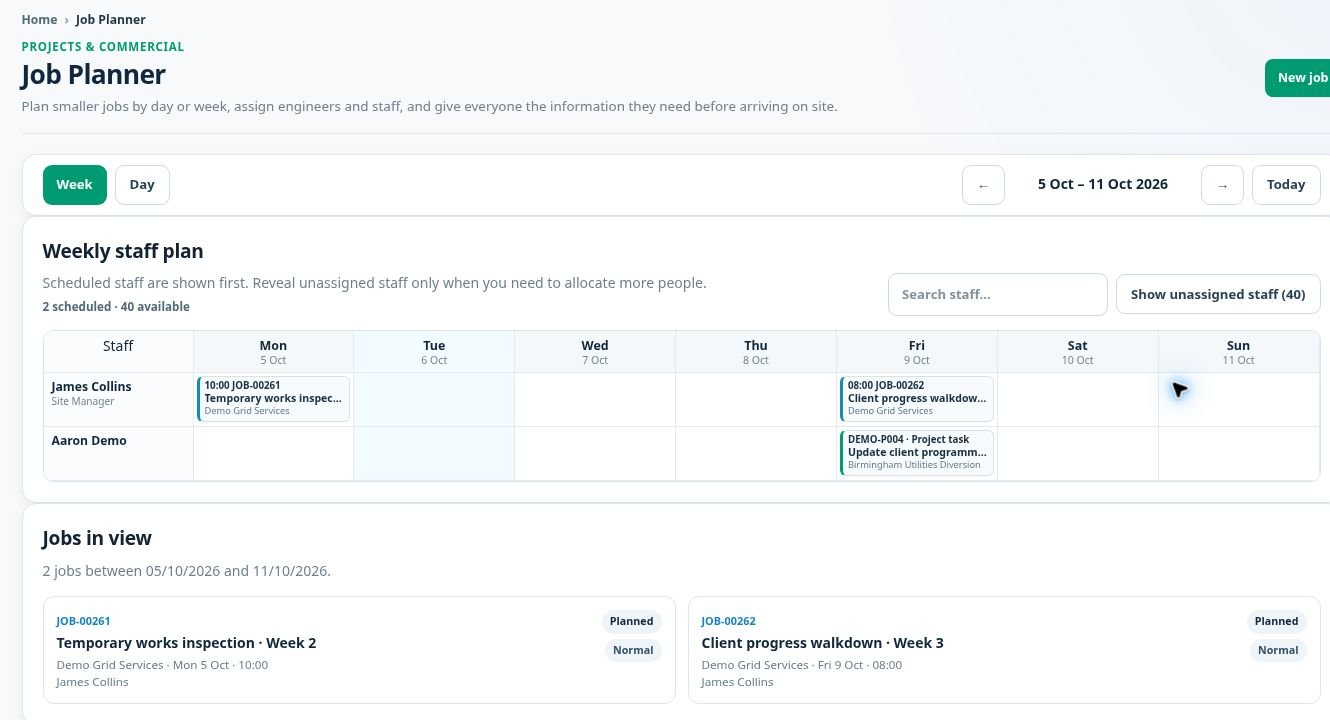
Task: Click staff name Aaron Demo
Action: click(89, 441)
